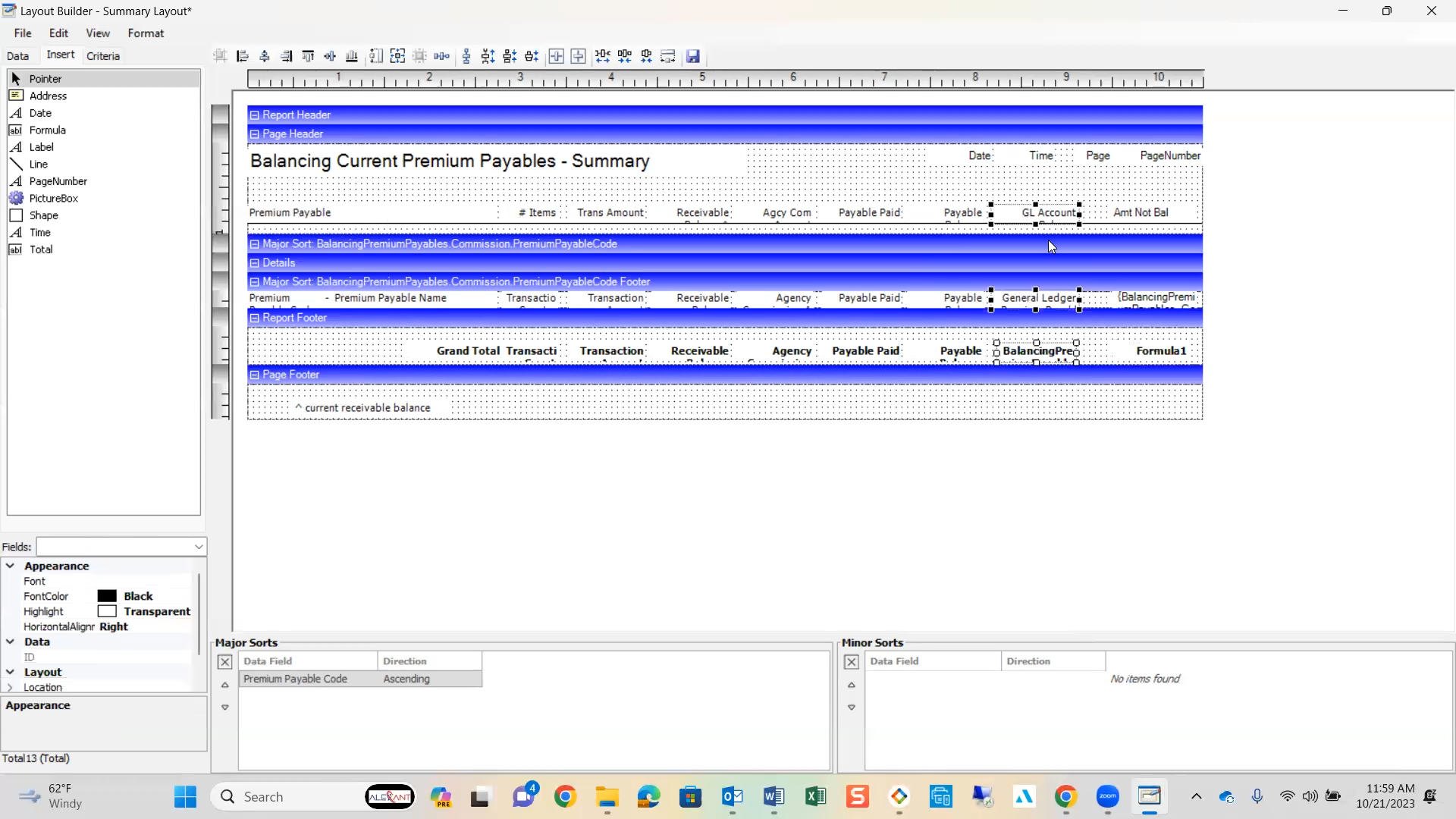Choose the PictureBox tool
This screenshot has height=819, width=1456.
(53, 198)
